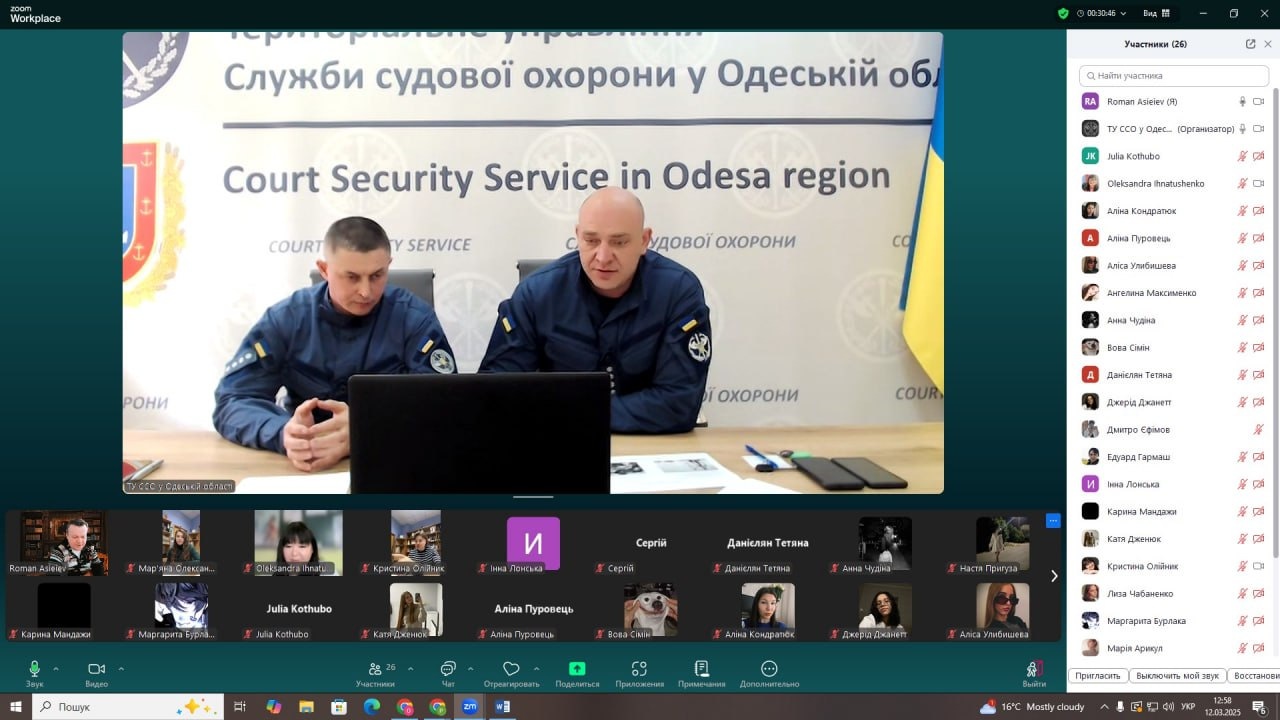Open the Chat (Чат) panel
This screenshot has height=720, width=1280.
(x=448, y=669)
